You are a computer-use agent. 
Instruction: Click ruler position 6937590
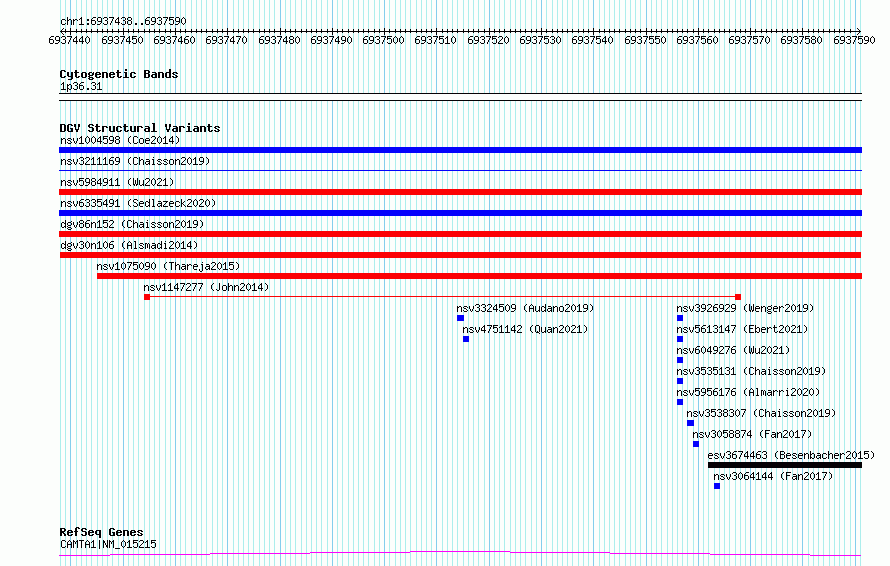click(854, 40)
